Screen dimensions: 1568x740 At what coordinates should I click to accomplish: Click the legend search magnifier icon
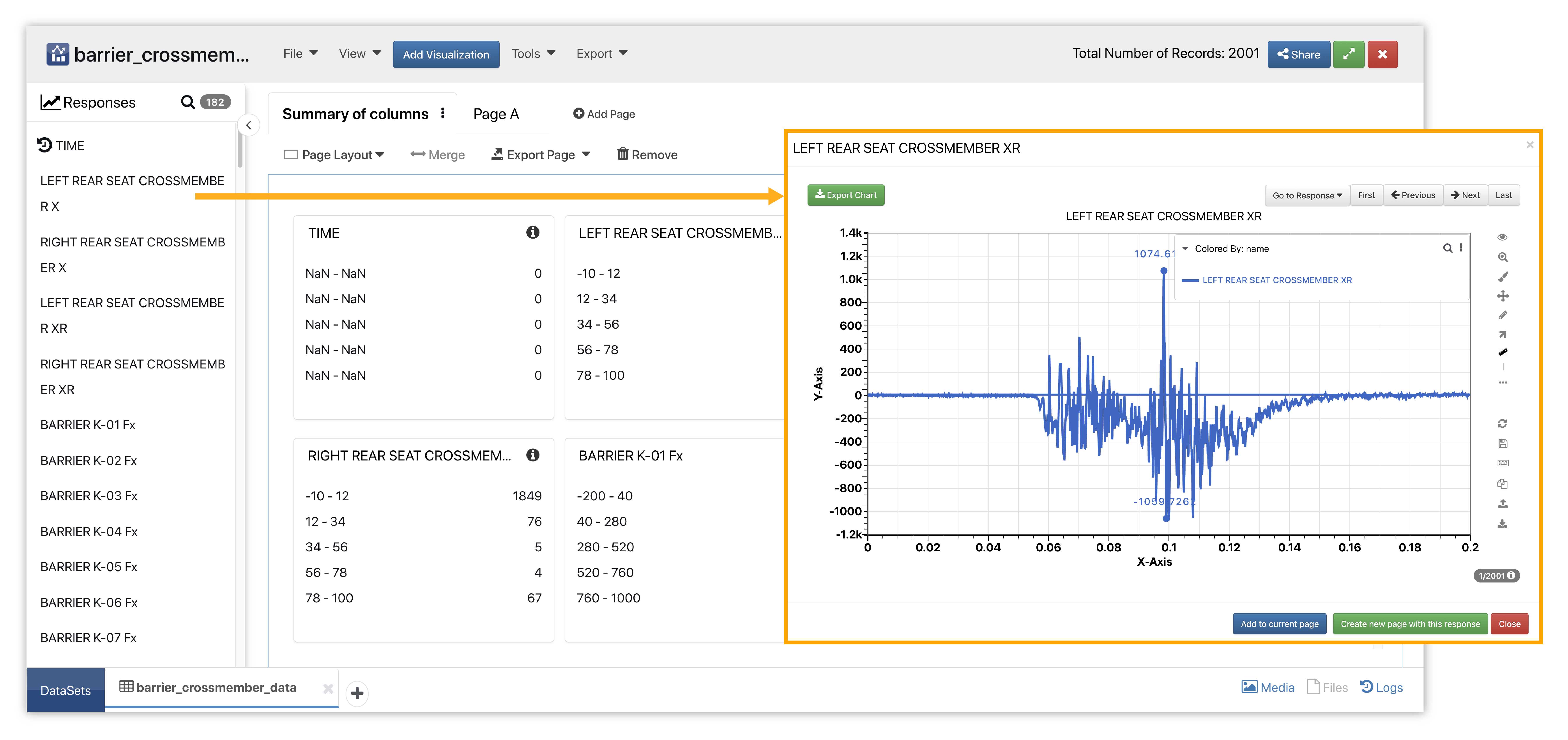point(1448,248)
